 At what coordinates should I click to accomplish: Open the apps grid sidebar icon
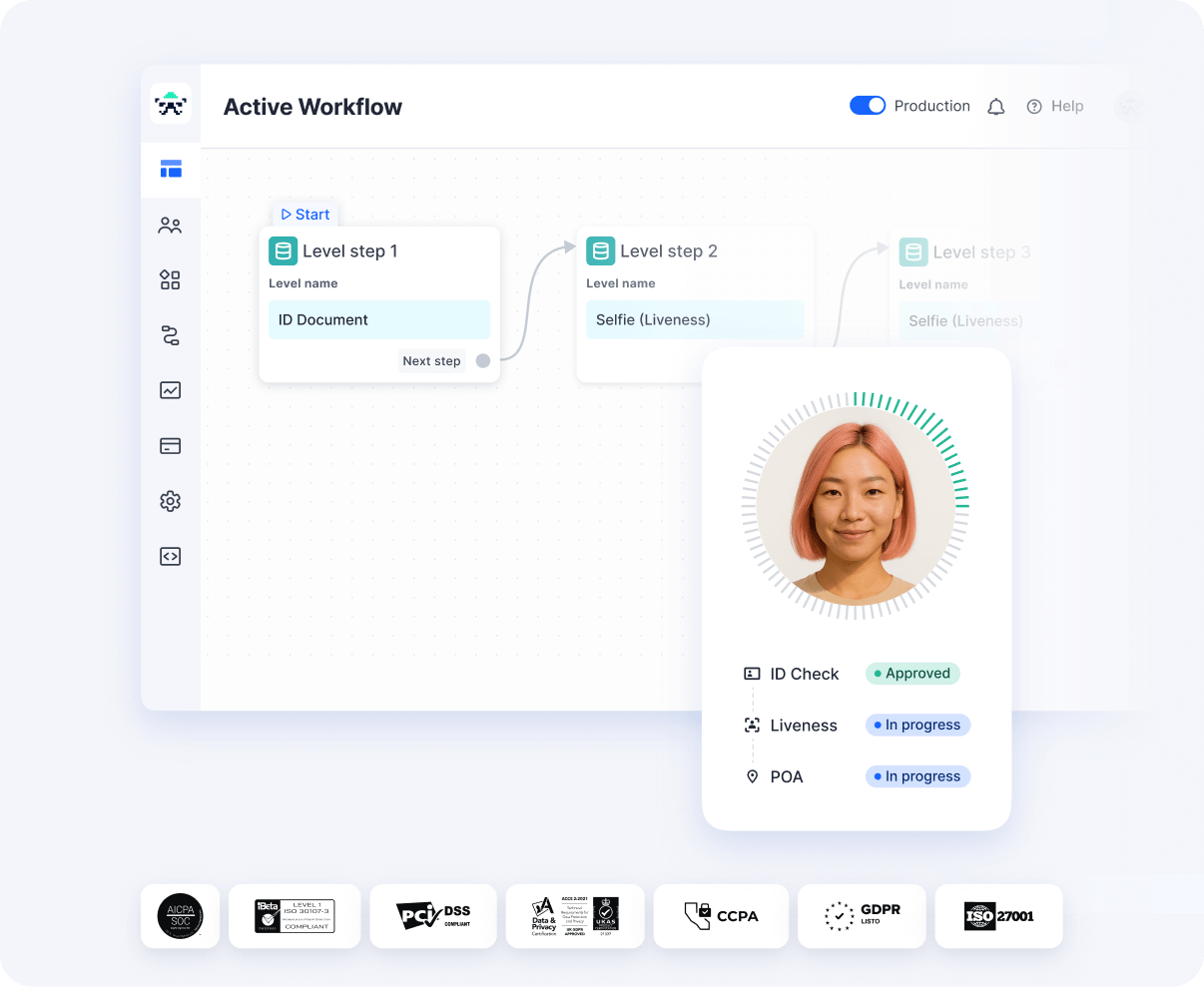point(171,279)
